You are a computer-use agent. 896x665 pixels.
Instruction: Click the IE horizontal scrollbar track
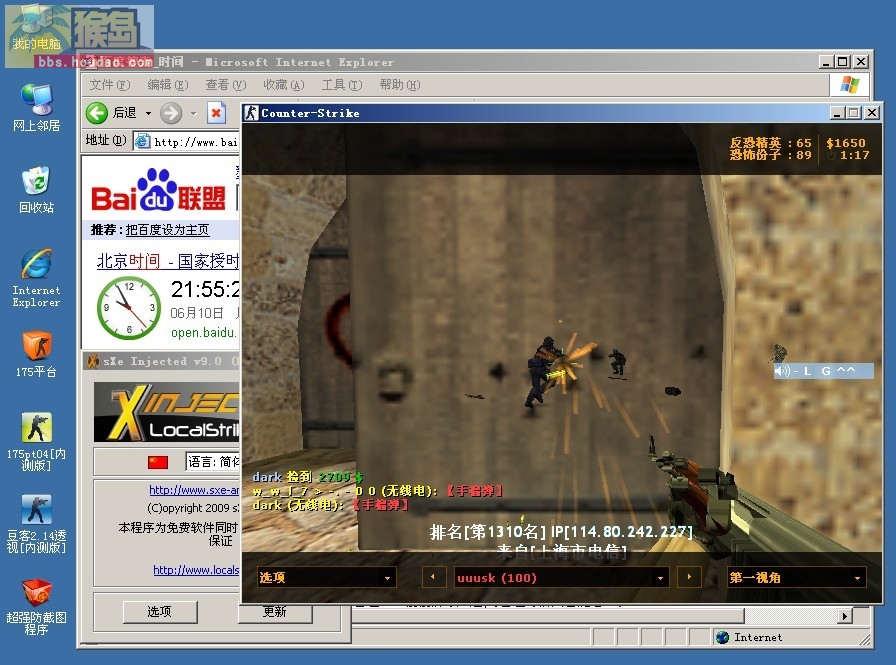coord(791,615)
